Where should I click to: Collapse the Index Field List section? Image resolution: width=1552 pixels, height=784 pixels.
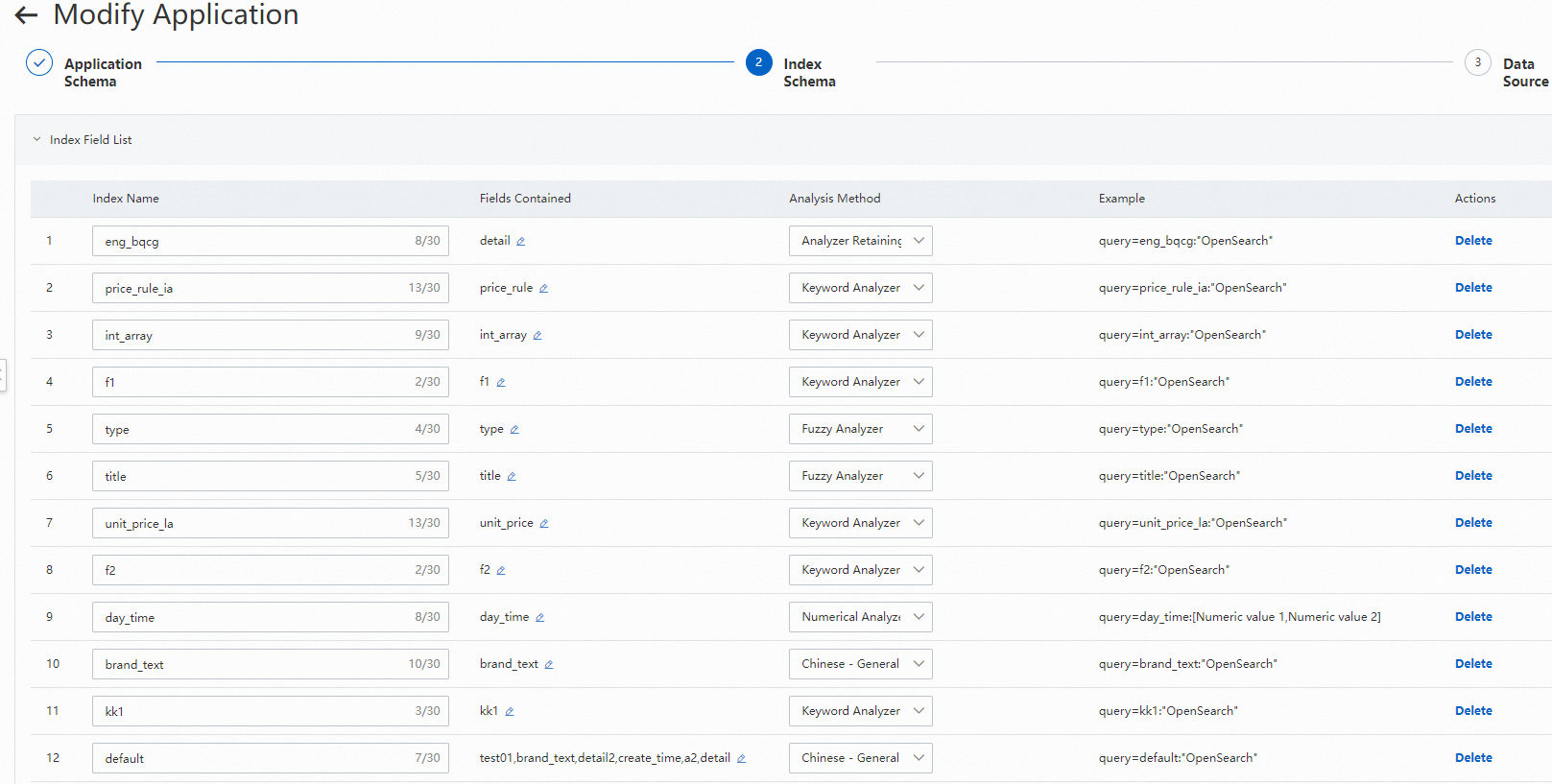coord(37,139)
